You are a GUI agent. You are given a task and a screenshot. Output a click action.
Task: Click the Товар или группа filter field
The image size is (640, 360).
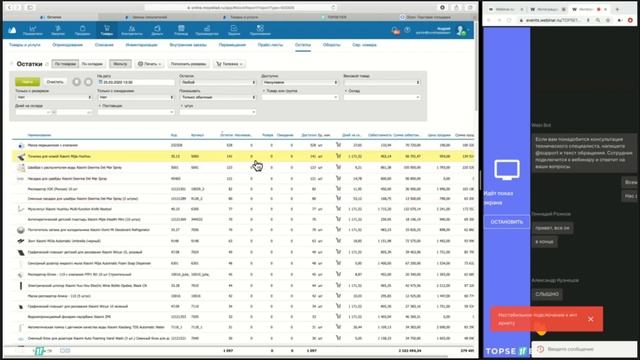click(300, 97)
